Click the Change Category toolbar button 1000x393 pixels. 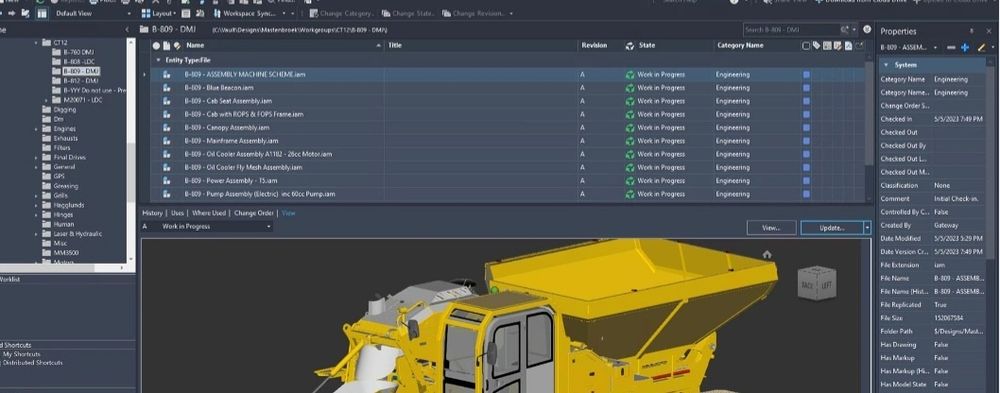(341, 13)
